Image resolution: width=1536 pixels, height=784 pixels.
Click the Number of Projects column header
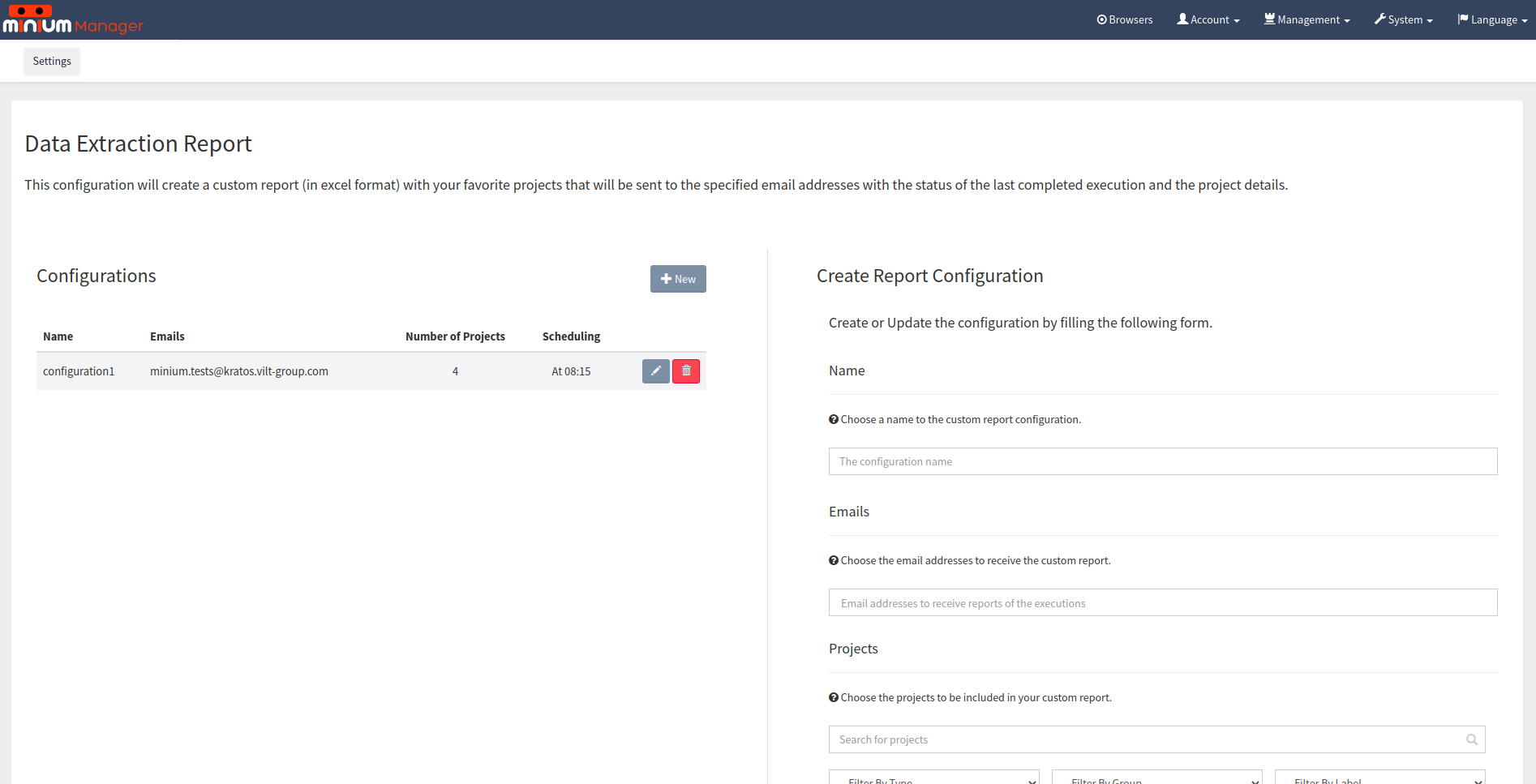(455, 336)
